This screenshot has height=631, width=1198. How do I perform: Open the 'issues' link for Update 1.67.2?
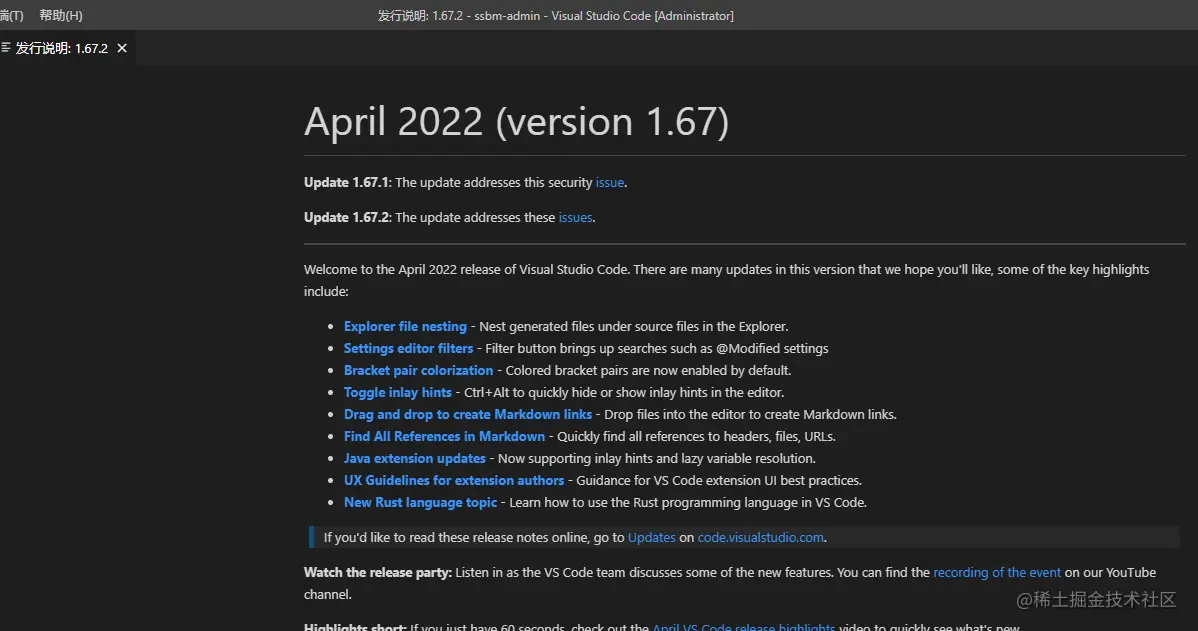(x=575, y=218)
